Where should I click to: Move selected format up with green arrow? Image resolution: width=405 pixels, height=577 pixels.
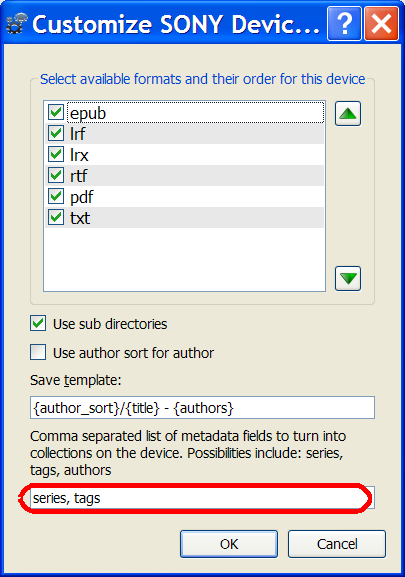click(348, 114)
